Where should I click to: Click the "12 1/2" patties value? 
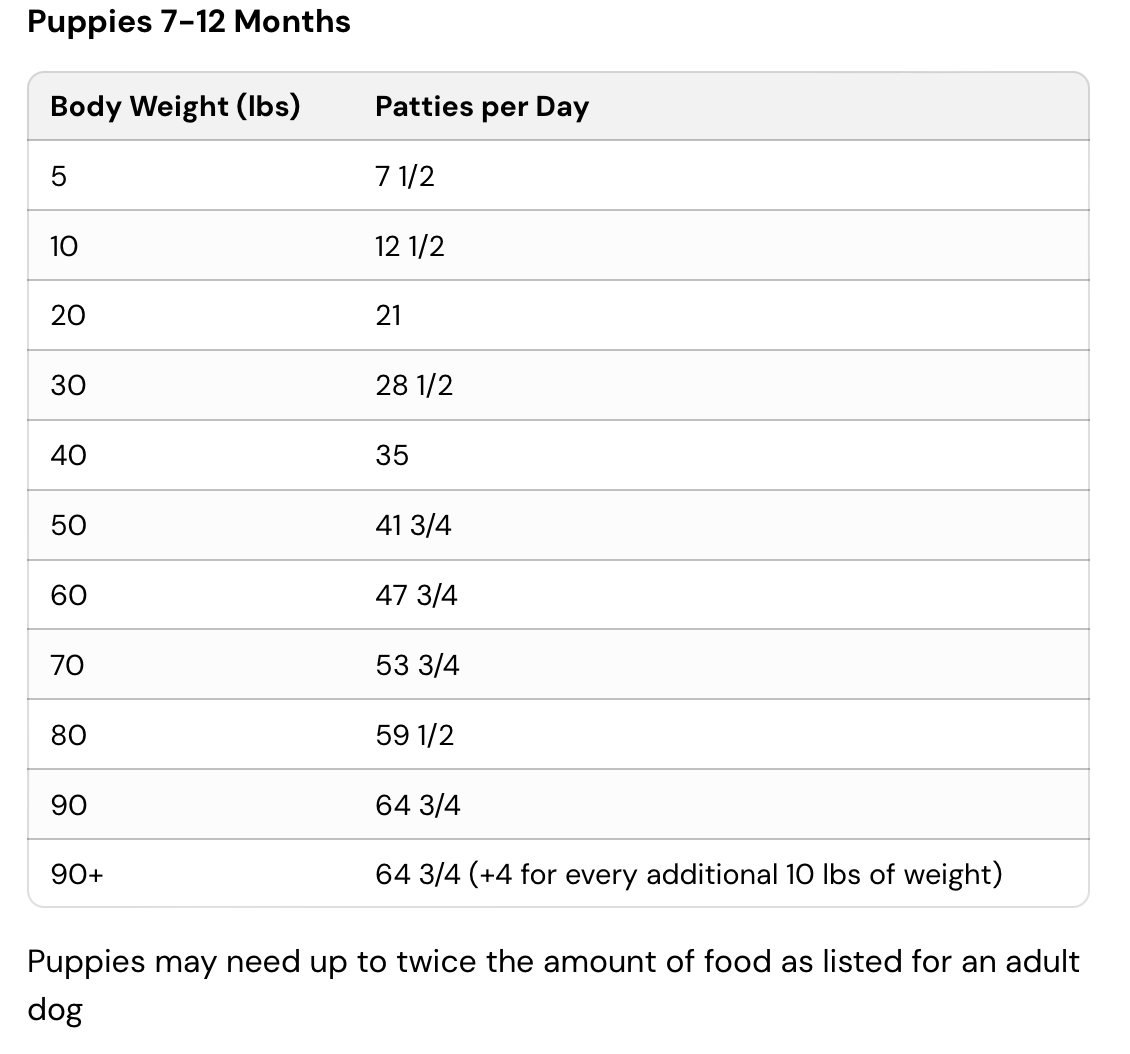tap(410, 246)
